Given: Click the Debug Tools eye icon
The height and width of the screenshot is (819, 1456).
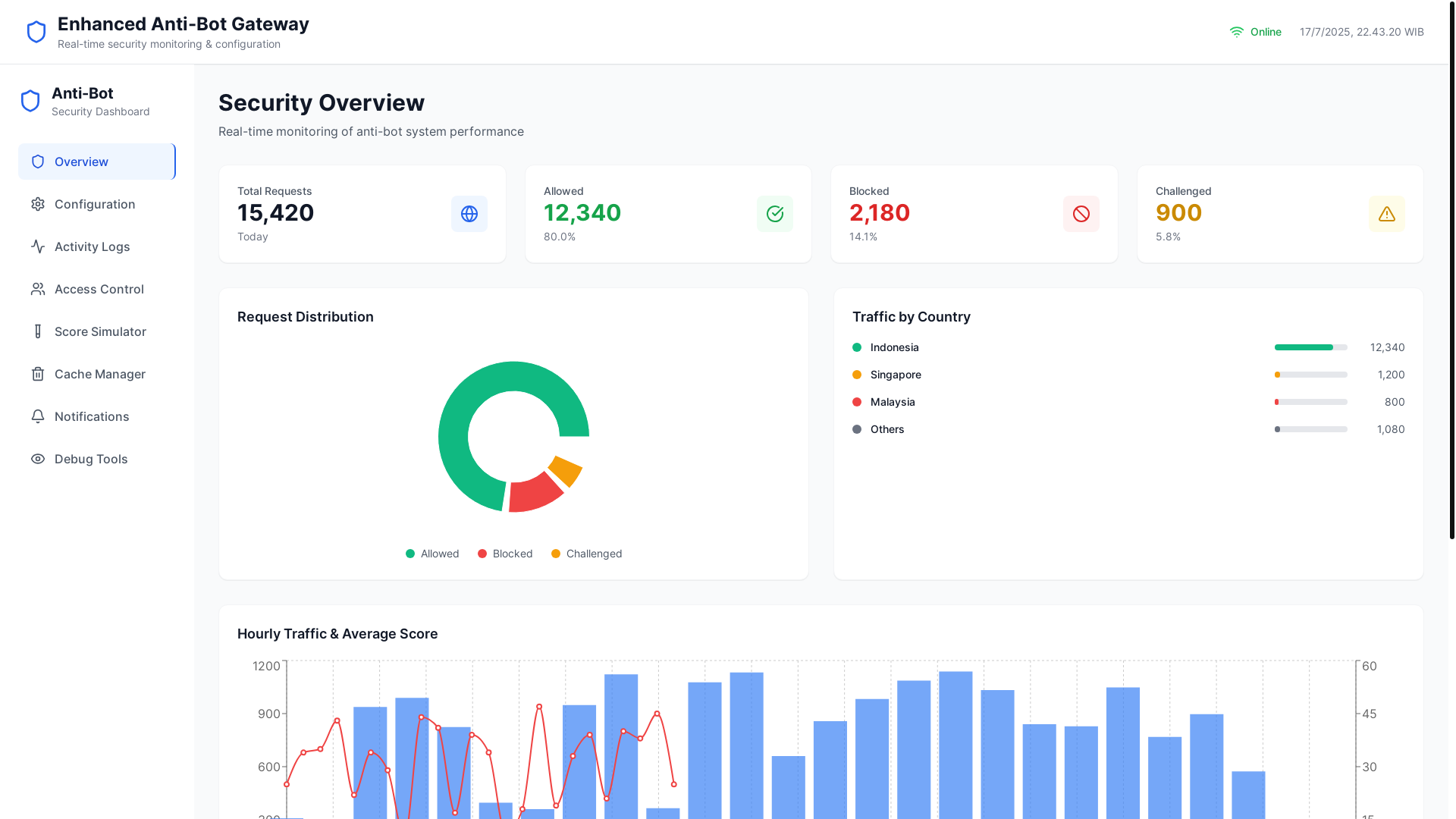Looking at the screenshot, I should 38,459.
